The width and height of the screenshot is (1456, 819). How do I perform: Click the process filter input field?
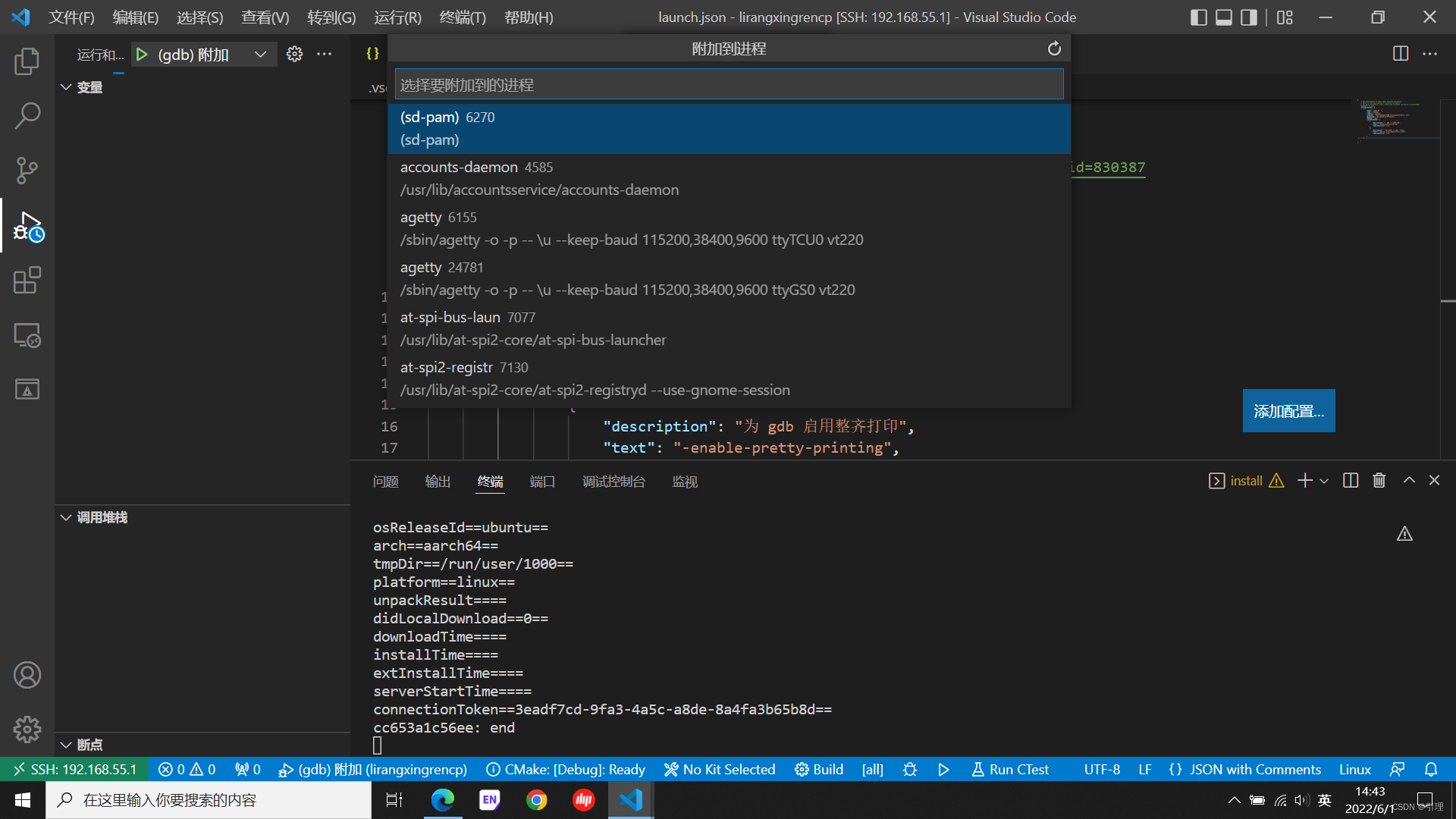[x=729, y=84]
